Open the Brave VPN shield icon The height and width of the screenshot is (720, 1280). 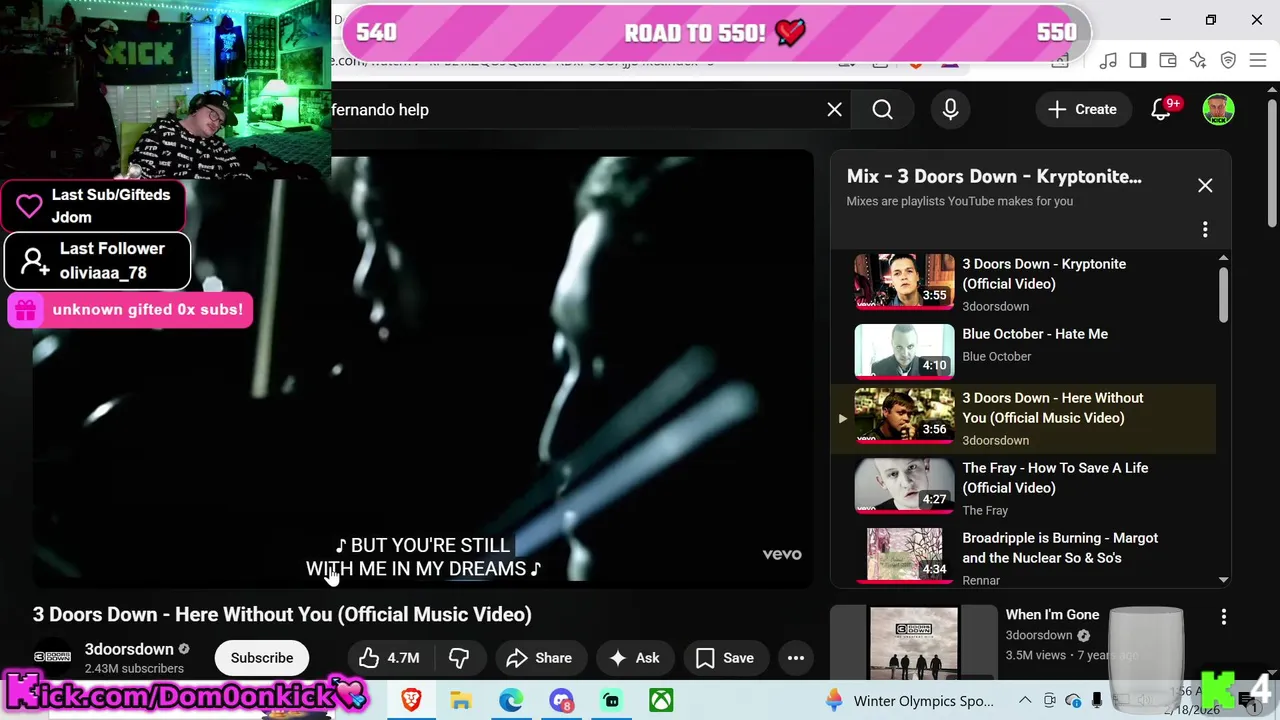pyautogui.click(x=1228, y=61)
